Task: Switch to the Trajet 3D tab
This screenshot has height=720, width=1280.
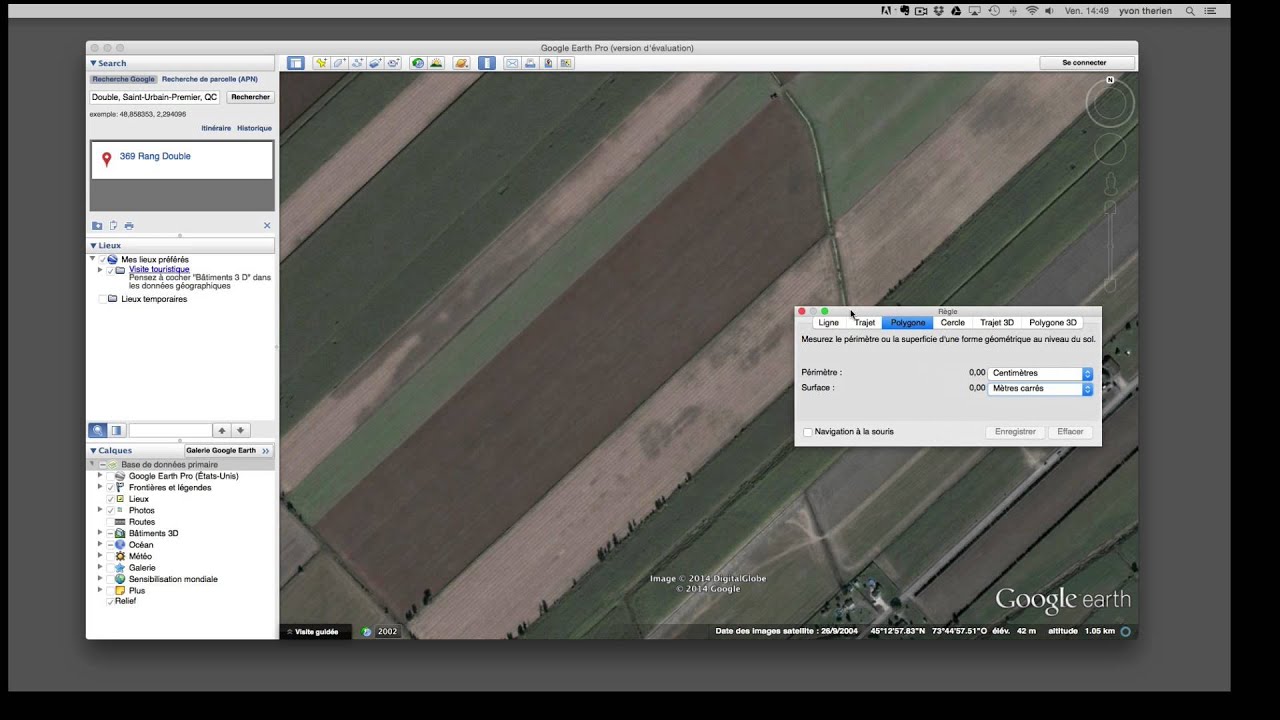Action: [x=997, y=323]
